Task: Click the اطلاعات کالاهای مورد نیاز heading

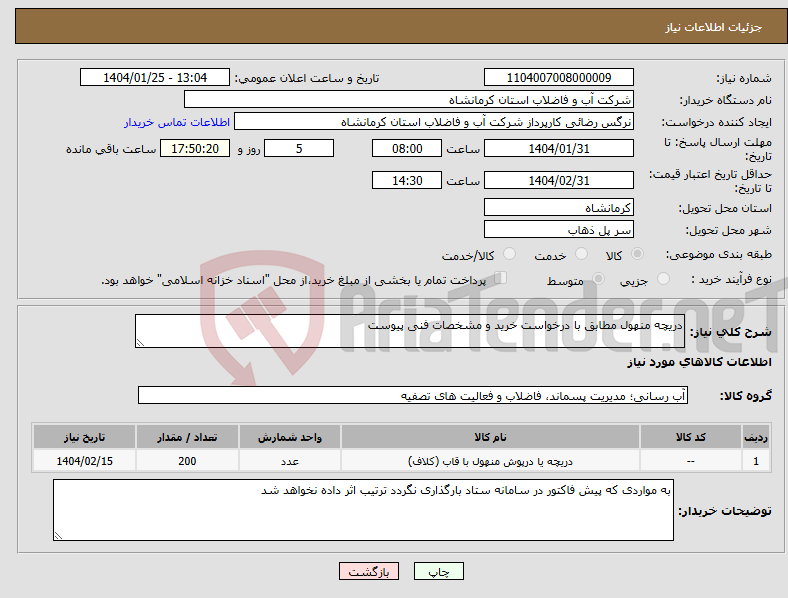Action: (699, 362)
